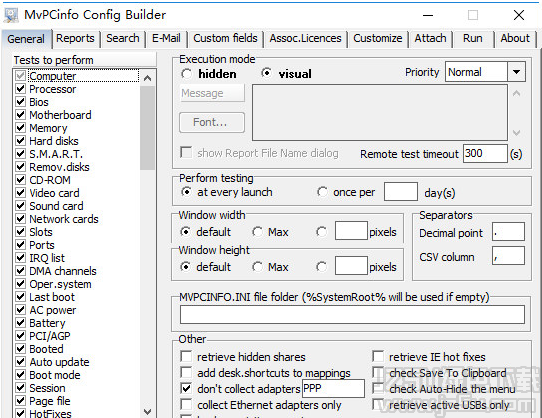Disable the Battery test
Viewport: 542px width, 418px height.
point(21,323)
